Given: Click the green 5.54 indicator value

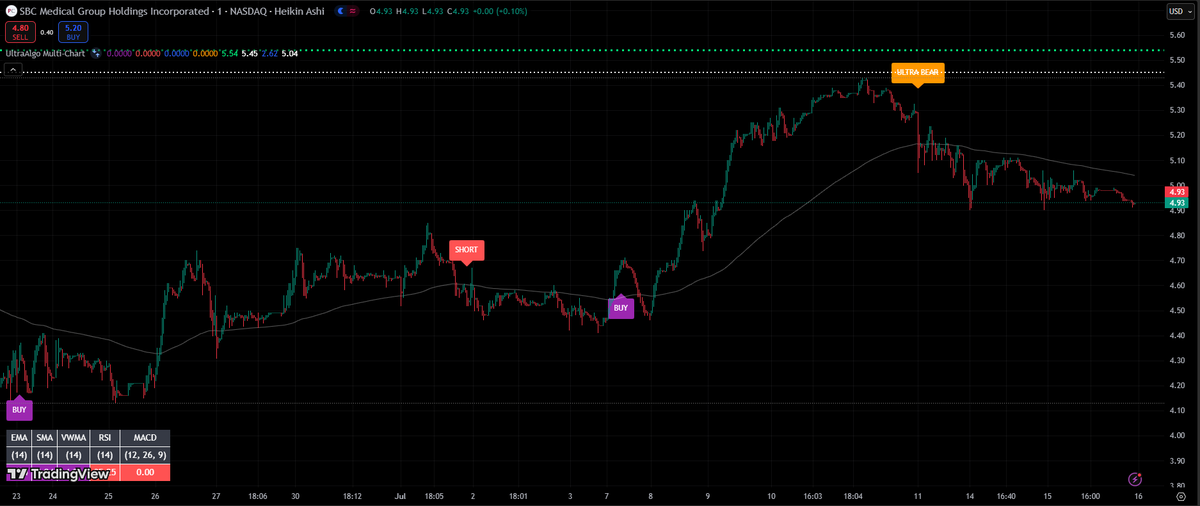Looking at the screenshot, I should pos(229,52).
